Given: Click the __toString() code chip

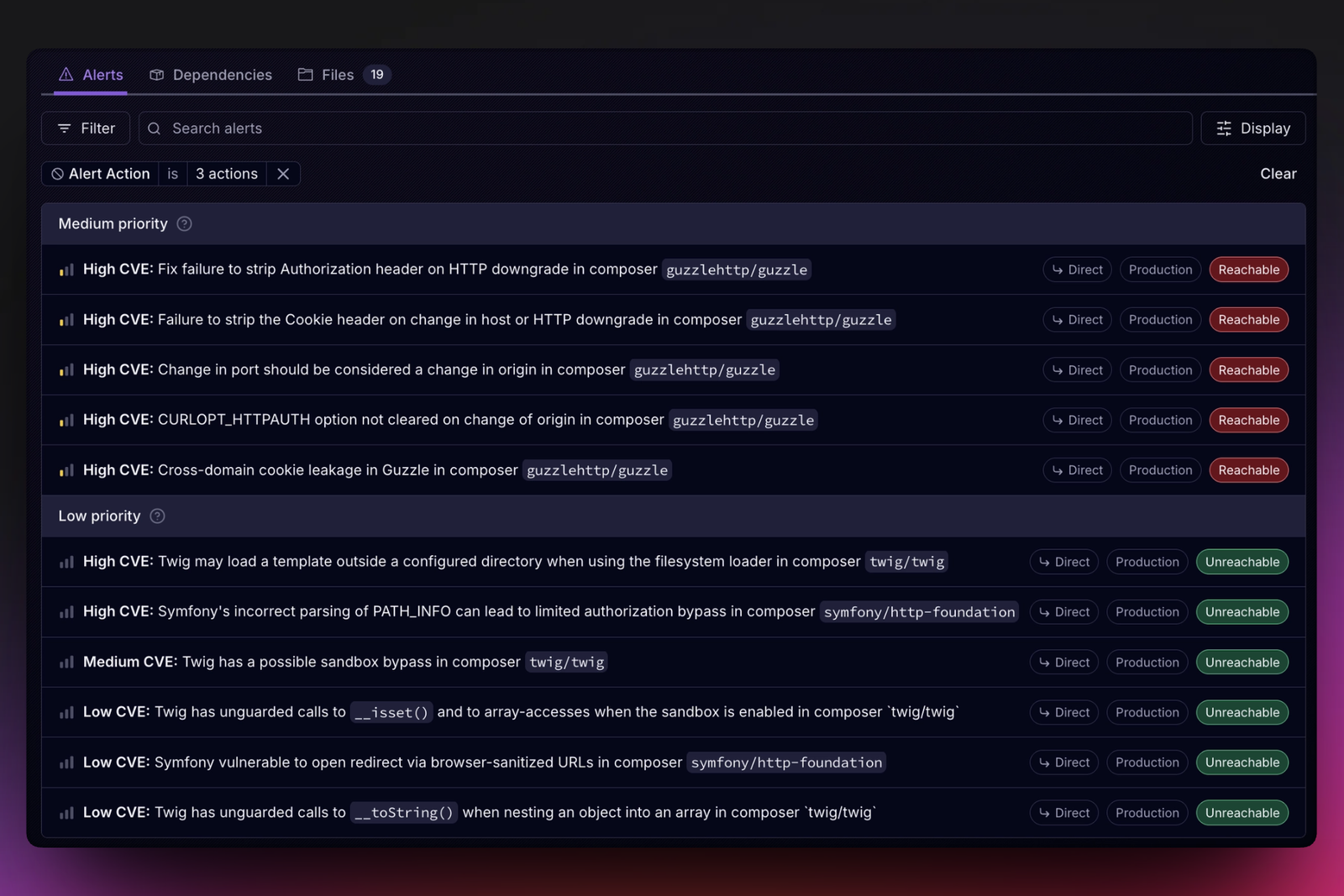Looking at the screenshot, I should tap(404, 813).
